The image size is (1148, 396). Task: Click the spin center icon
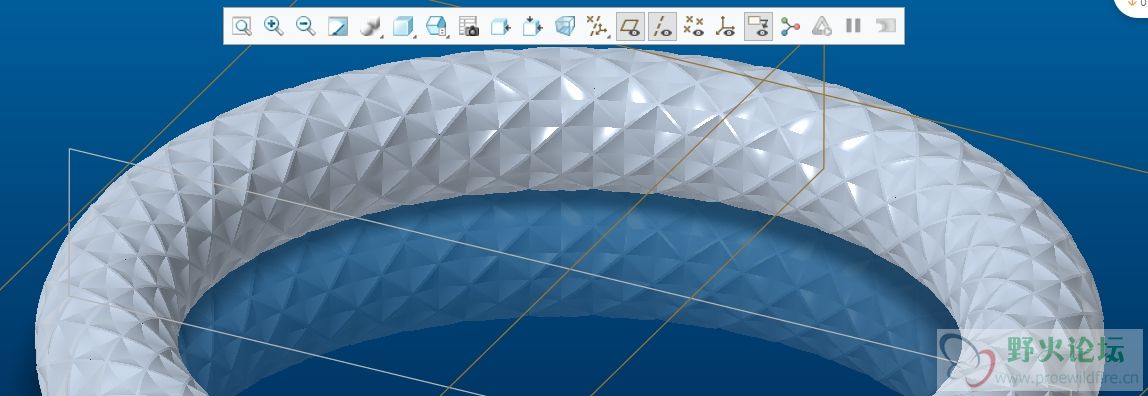point(790,27)
